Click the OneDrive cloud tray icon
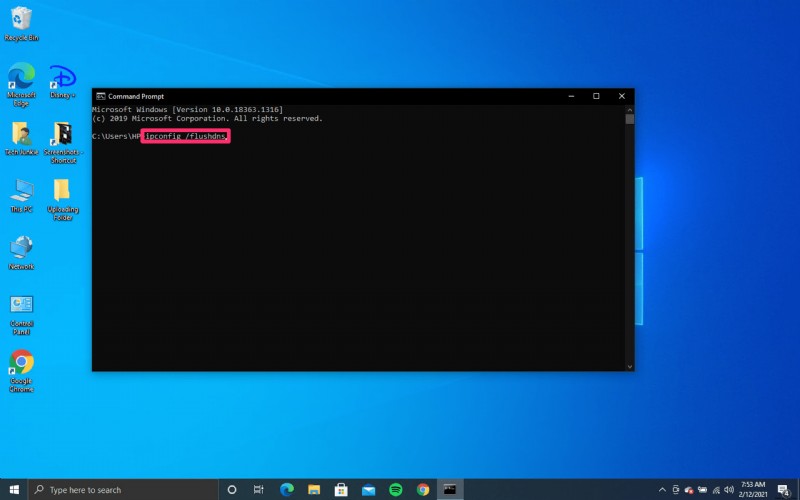800x500 pixels. pyautogui.click(x=689, y=490)
